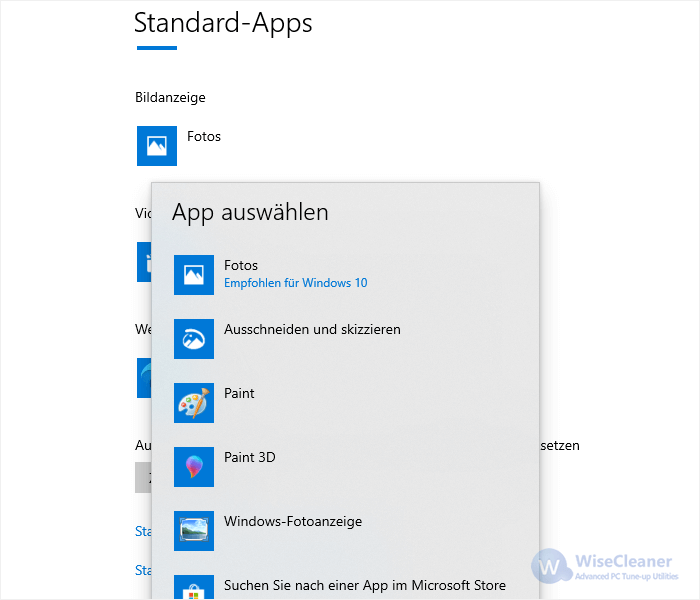Choose Paint 3D from the app list

tap(249, 457)
